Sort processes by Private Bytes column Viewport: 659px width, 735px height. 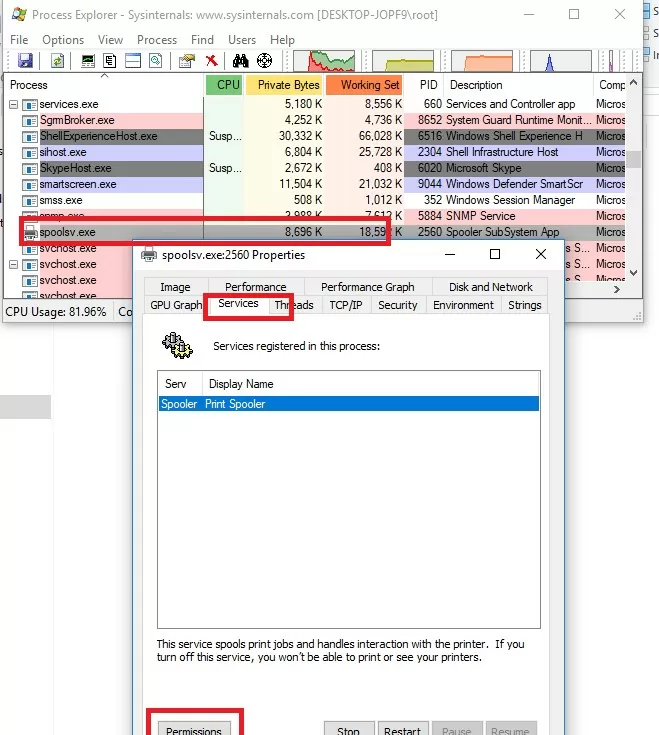[x=287, y=85]
